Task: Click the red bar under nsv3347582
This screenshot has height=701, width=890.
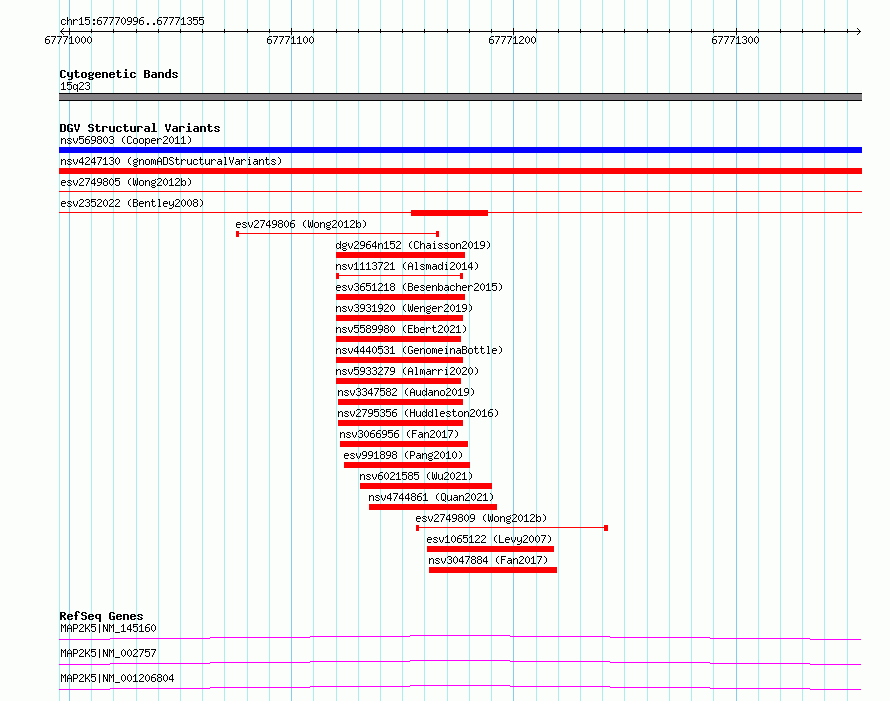Action: coord(401,402)
